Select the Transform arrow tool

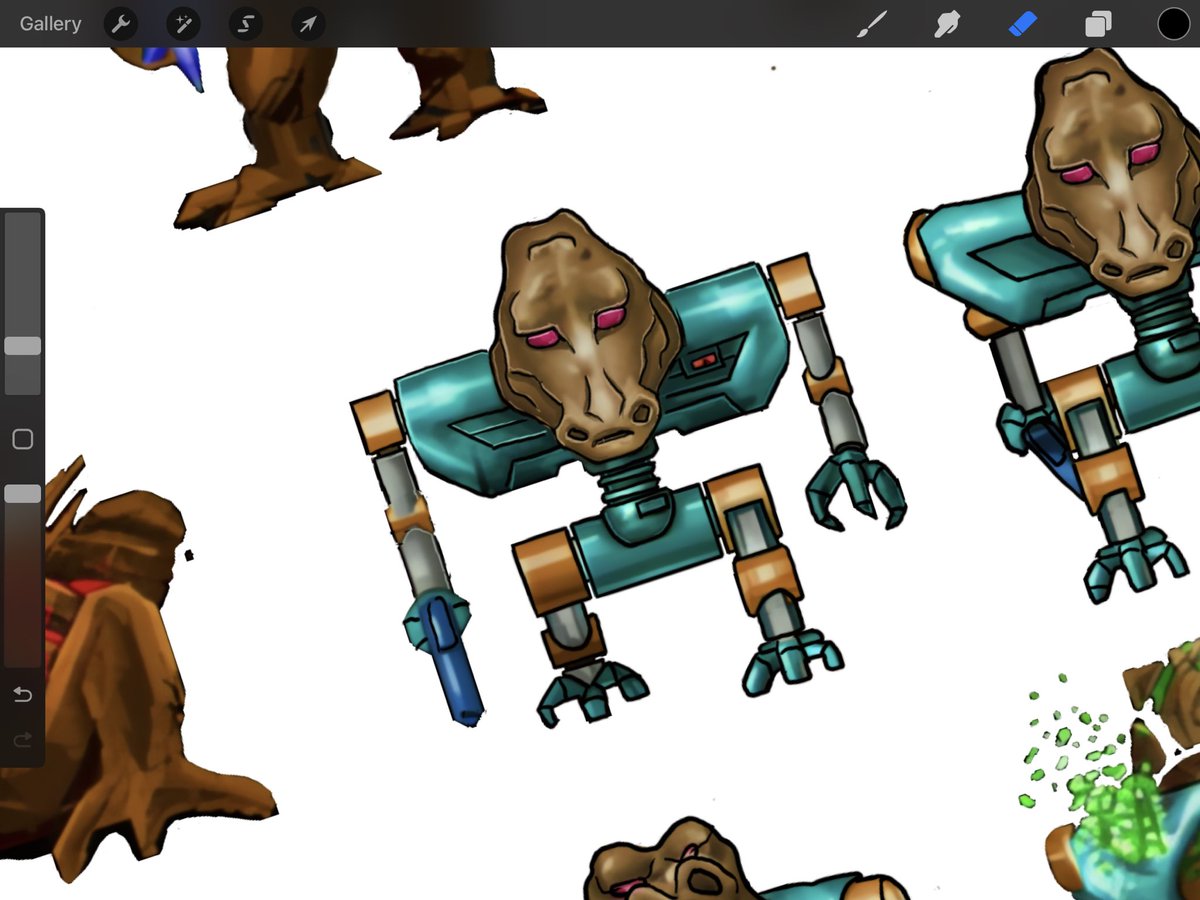(307, 23)
